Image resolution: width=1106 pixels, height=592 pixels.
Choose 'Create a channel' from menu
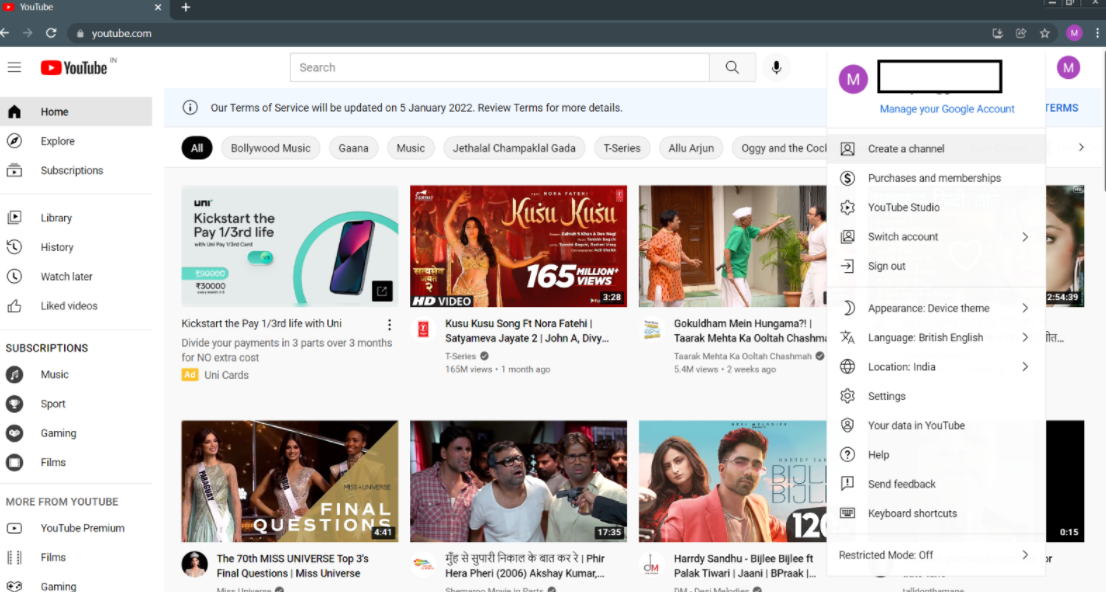click(x=905, y=149)
